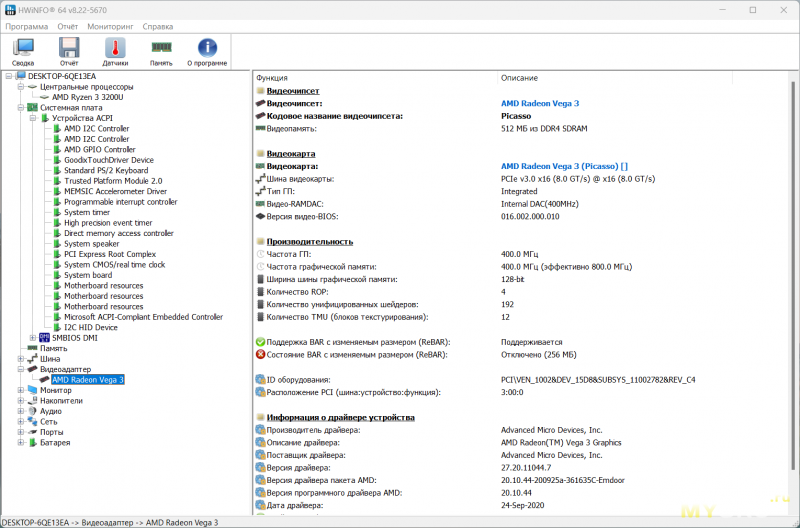Click the monitor icon beside Монитор
The height and width of the screenshot is (528, 800).
point(33,390)
